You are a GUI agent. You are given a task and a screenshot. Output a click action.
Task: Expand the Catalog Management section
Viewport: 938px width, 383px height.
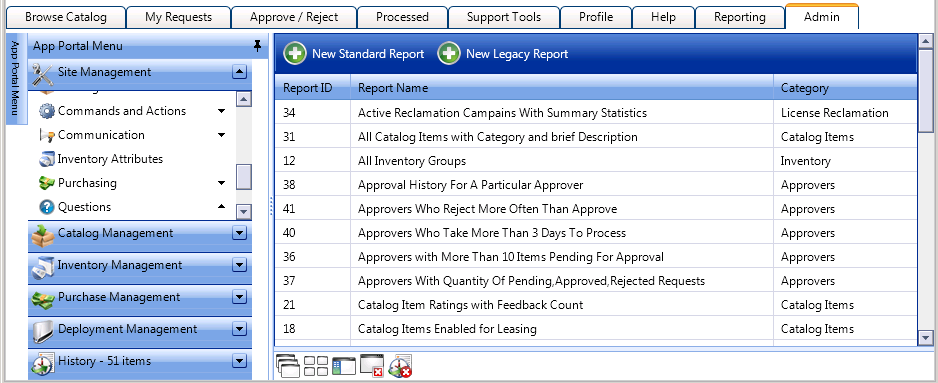click(239, 233)
